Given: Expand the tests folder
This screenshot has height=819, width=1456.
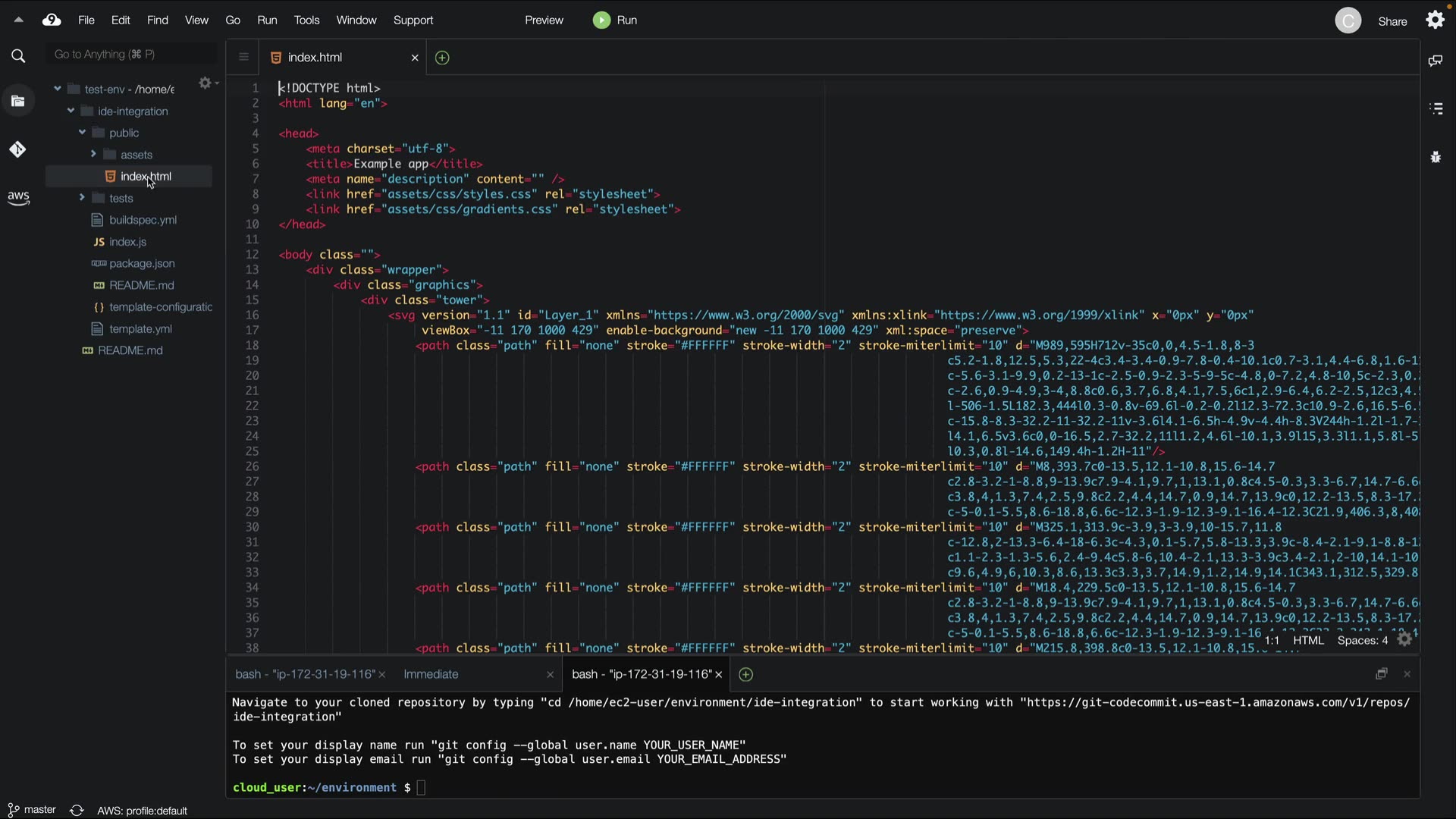Looking at the screenshot, I should (x=82, y=198).
